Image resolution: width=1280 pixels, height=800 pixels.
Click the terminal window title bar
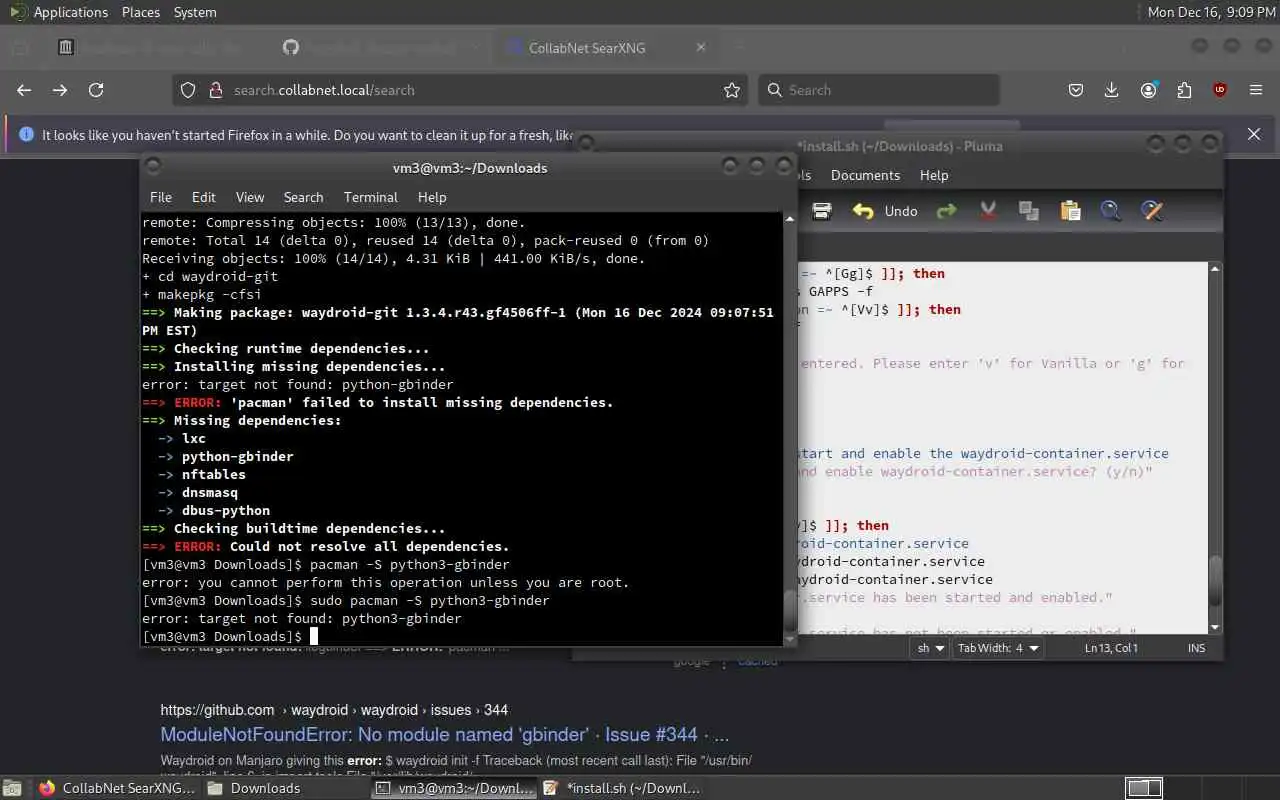470,168
